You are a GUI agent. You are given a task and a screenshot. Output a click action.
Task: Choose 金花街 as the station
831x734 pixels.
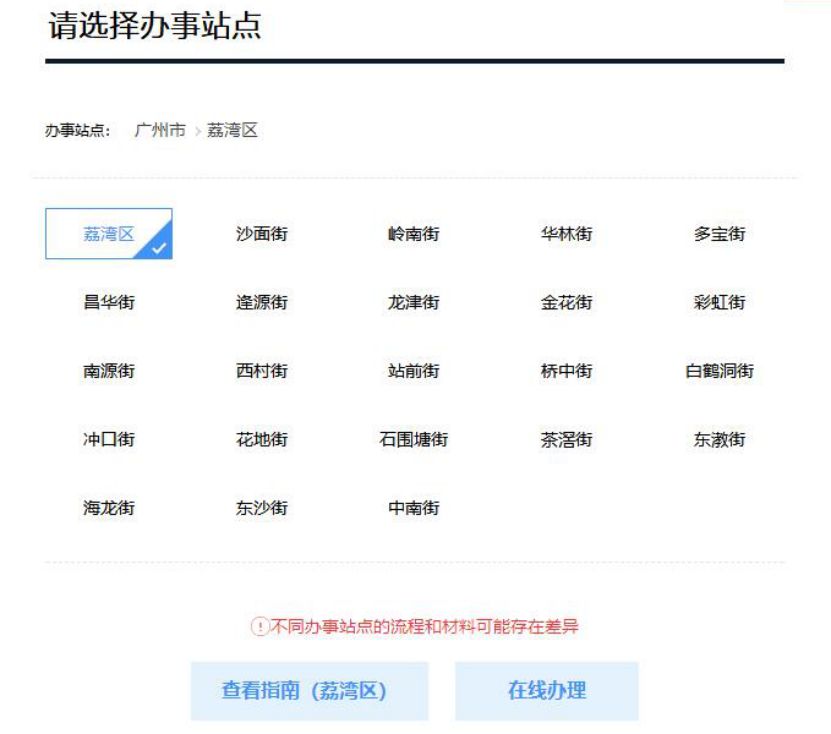(566, 302)
